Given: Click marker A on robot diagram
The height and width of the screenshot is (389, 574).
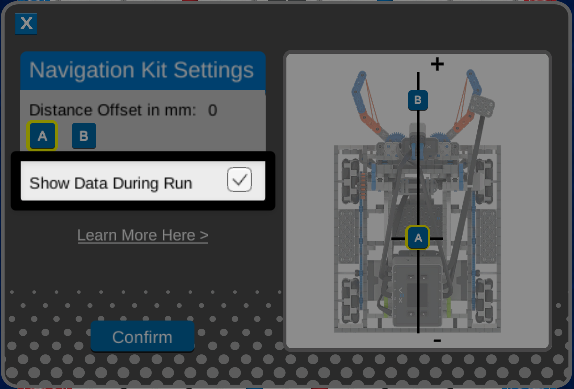Looking at the screenshot, I should click(418, 238).
